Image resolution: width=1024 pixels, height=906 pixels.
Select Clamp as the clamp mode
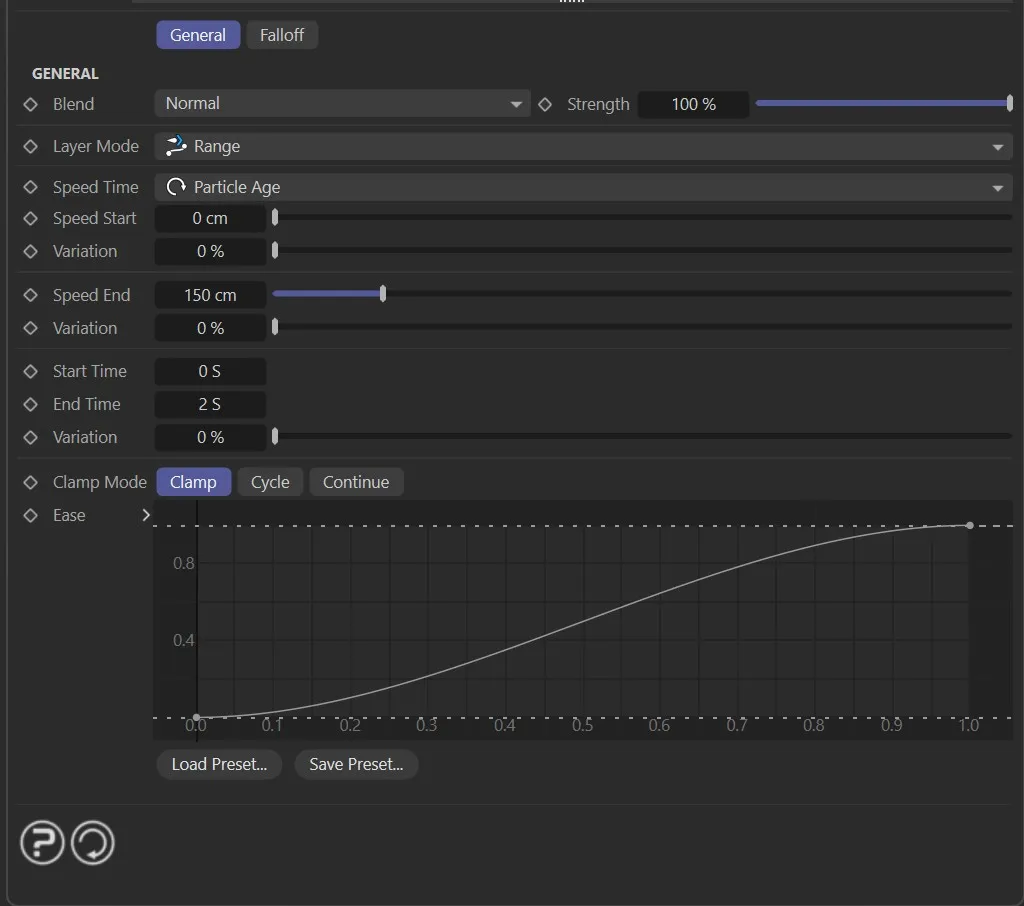pyautogui.click(x=193, y=482)
